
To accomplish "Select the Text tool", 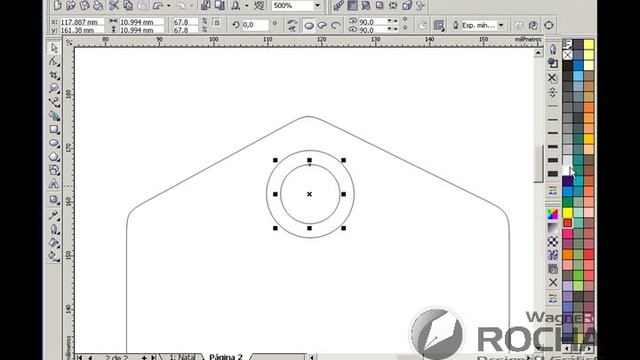I will [54, 184].
